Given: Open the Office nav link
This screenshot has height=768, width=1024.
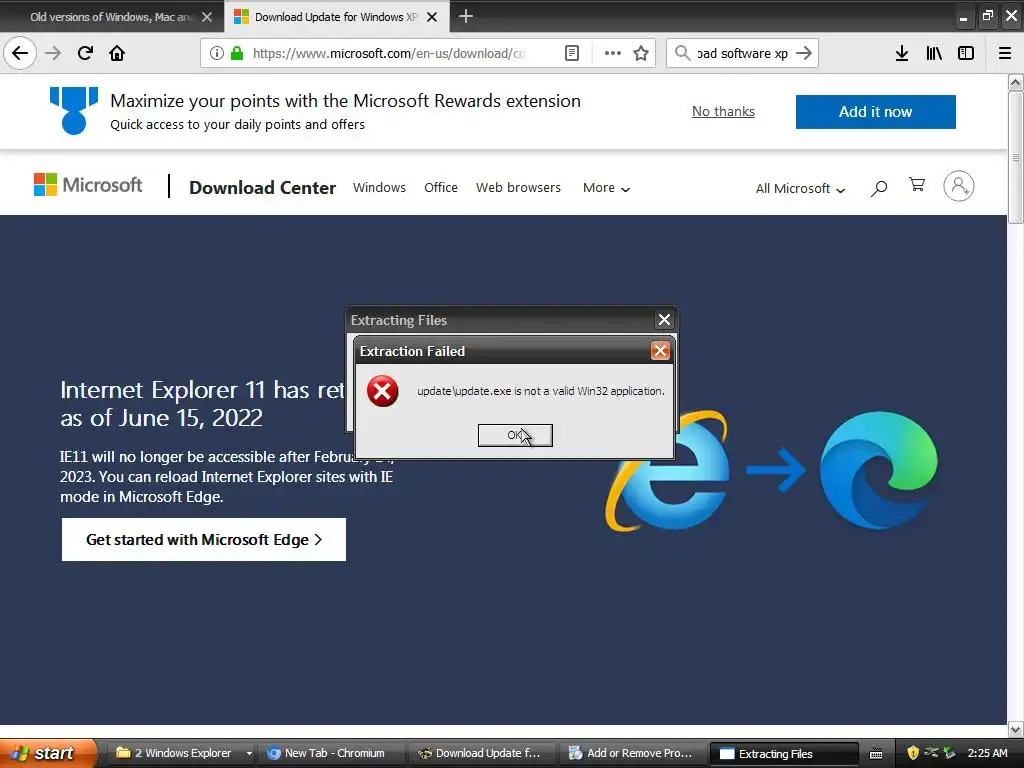Looking at the screenshot, I should coord(441,187).
